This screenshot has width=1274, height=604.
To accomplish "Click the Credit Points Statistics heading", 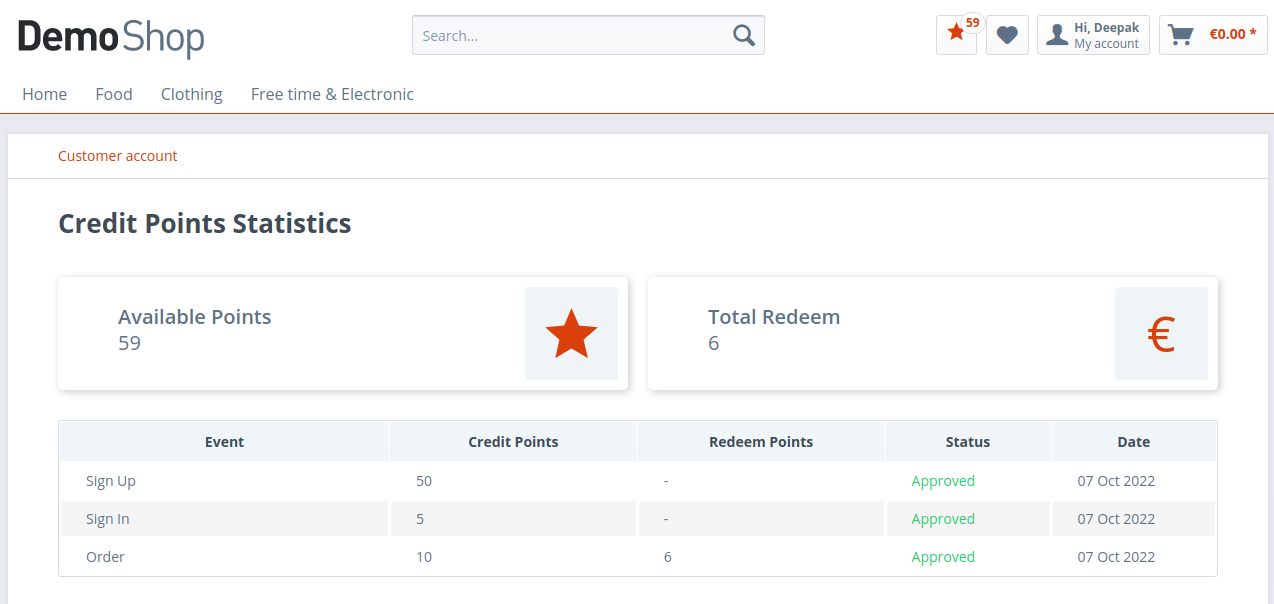I will [205, 223].
